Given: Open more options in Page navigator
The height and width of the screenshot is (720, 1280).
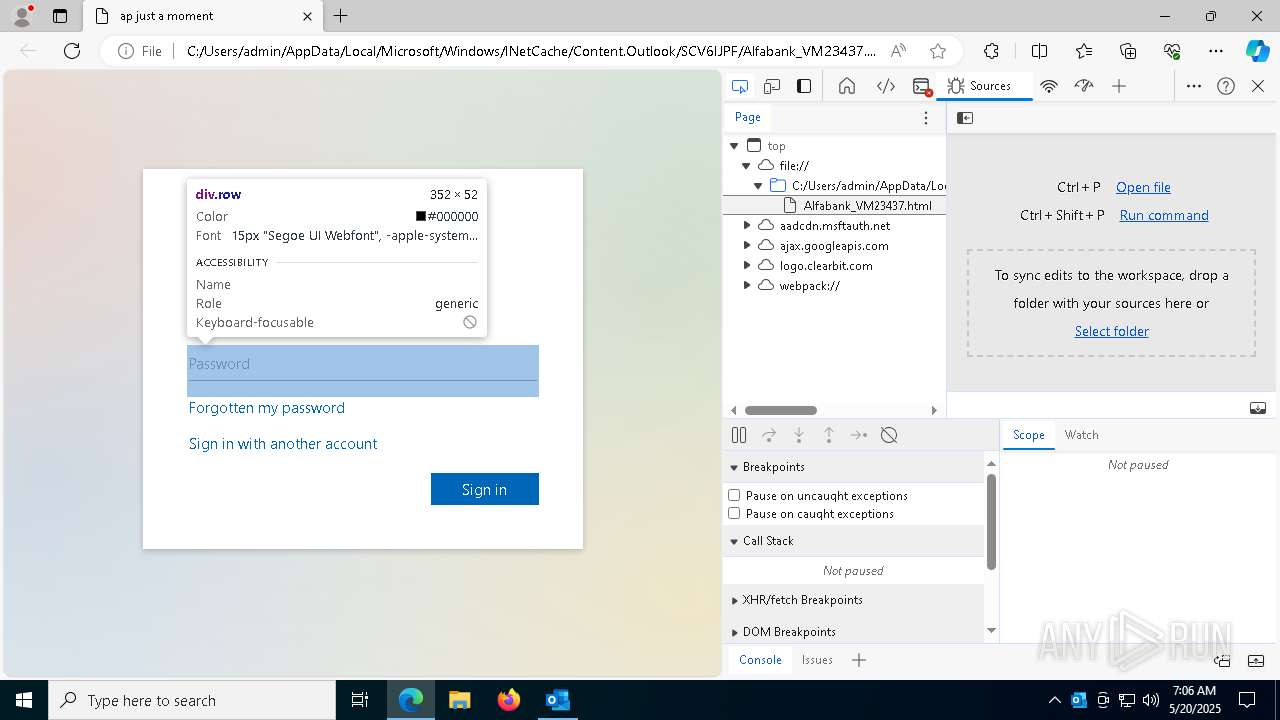Looking at the screenshot, I should pos(926,118).
